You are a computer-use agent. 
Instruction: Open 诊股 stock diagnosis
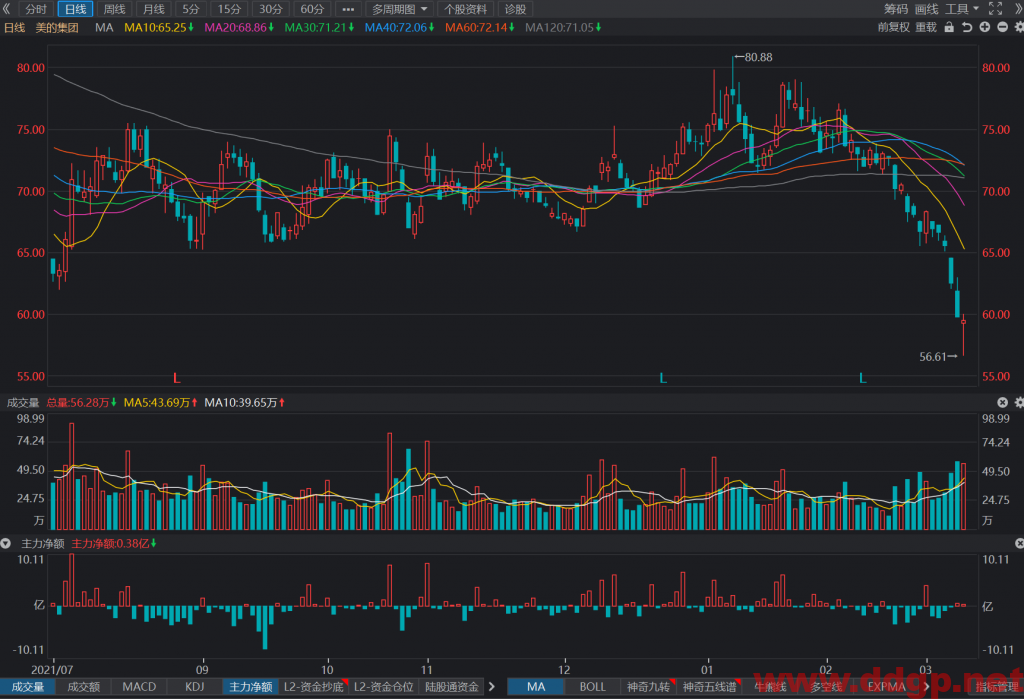[x=515, y=9]
